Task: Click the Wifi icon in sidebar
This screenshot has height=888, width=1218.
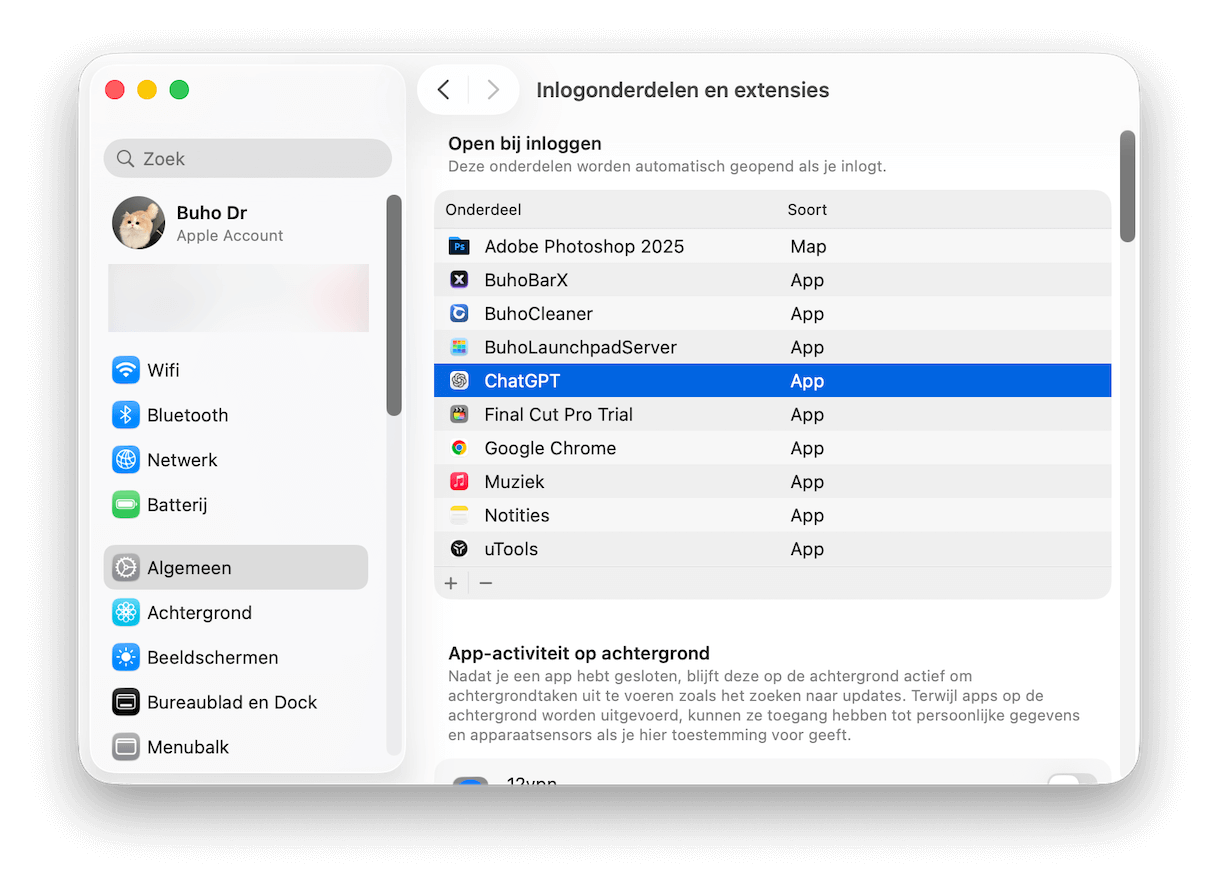Action: pyautogui.click(x=126, y=370)
